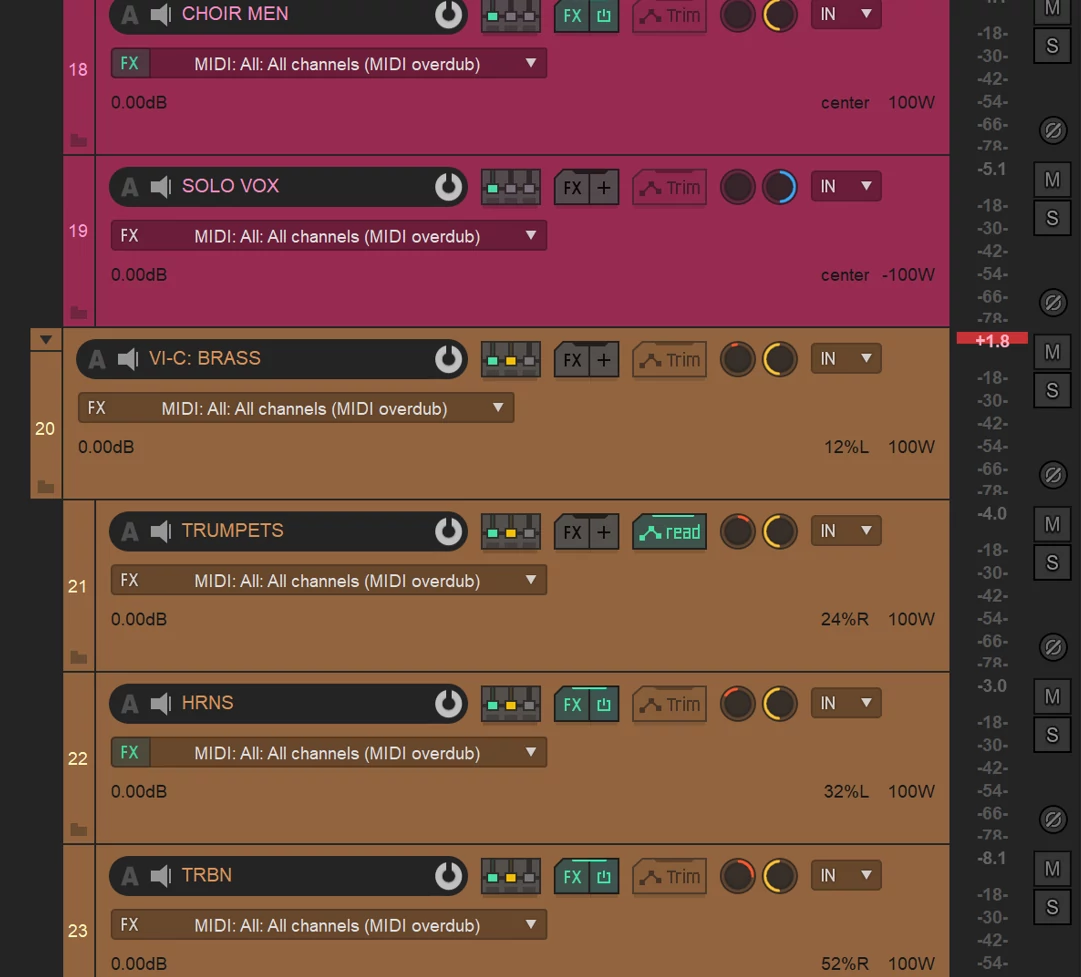
Task: Mute the HRNS track
Action: click(x=1052, y=697)
